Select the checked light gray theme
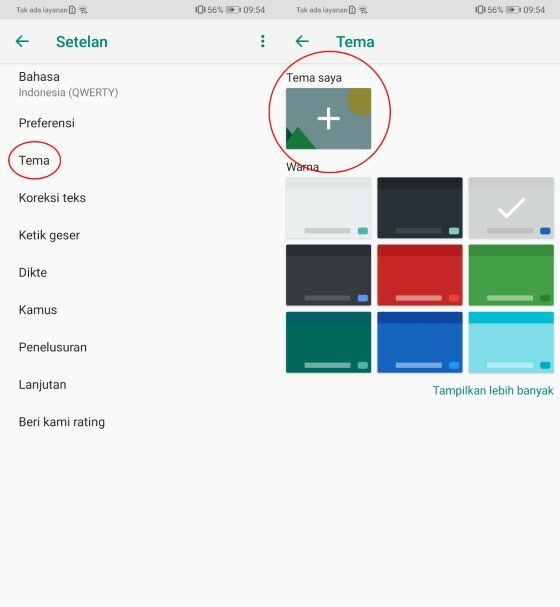This screenshot has width=560, height=607. click(x=511, y=208)
